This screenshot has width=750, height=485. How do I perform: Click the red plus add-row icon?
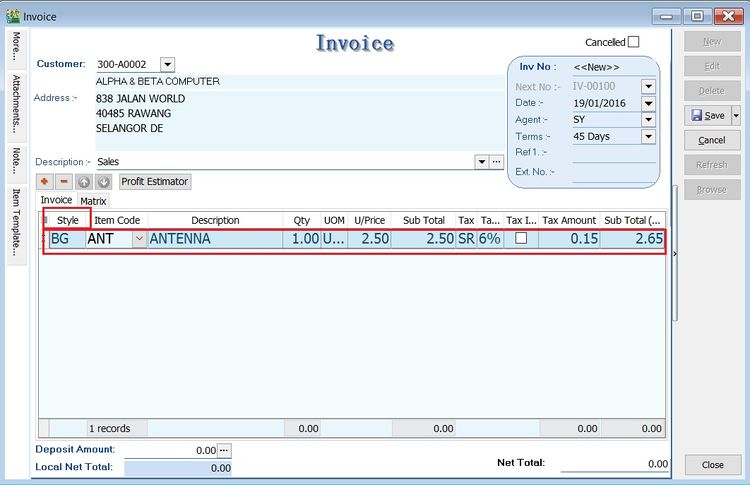coord(45,182)
